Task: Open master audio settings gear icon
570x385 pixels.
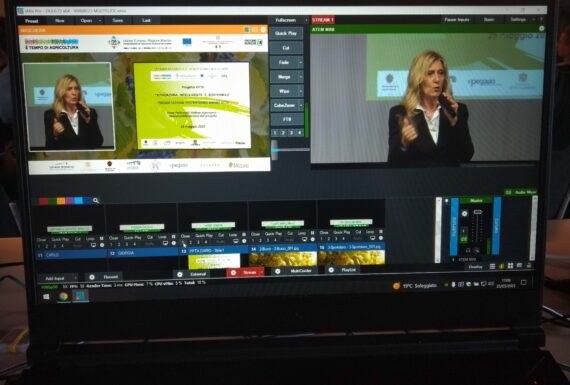Action: point(464,214)
